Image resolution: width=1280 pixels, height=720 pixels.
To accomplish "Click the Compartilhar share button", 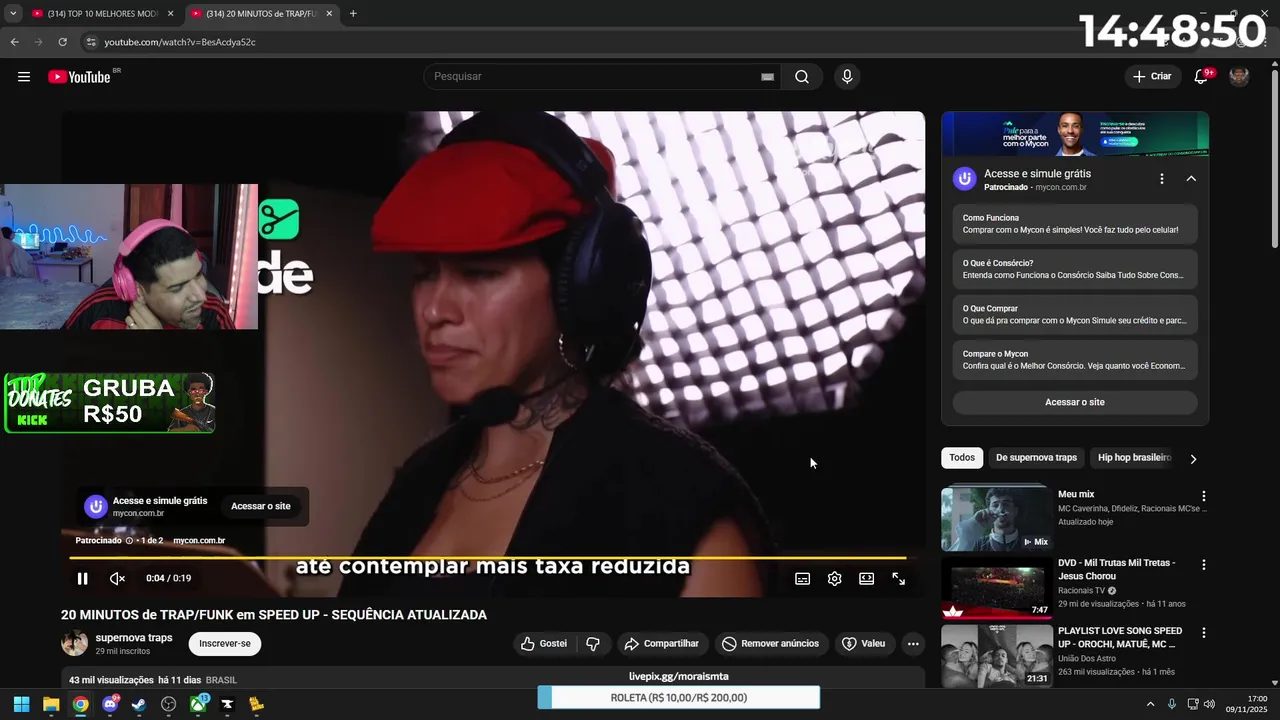I will click(661, 644).
